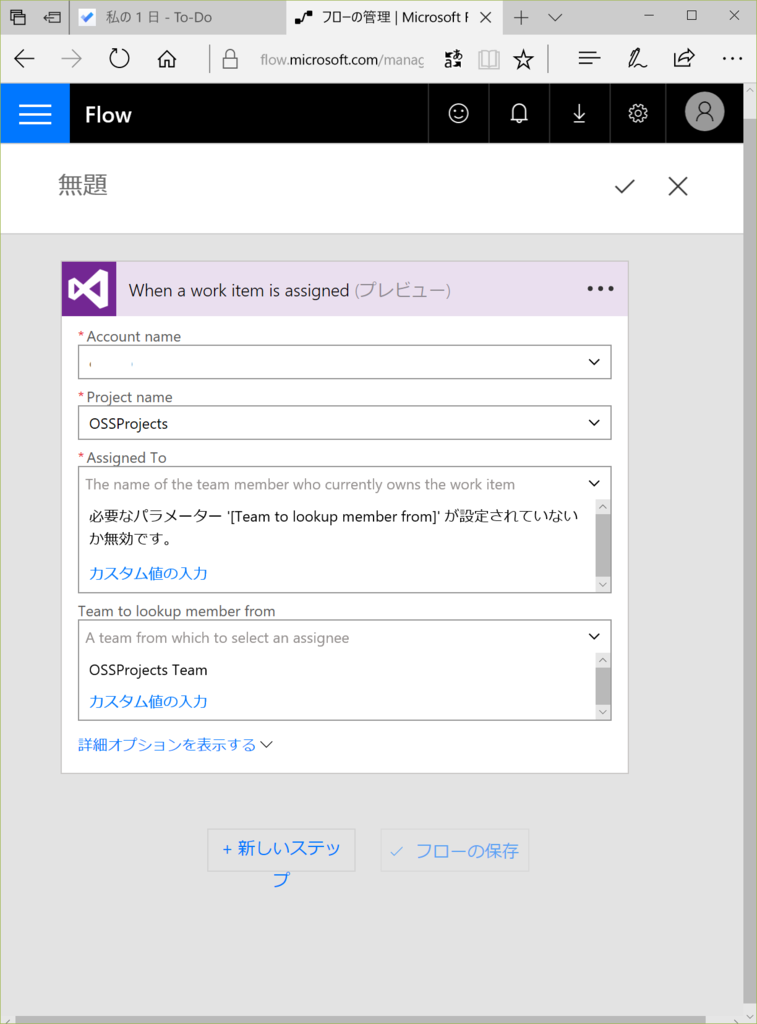Switch to the To-Do tab
This screenshot has height=1024, width=757.
pyautogui.click(x=178, y=18)
